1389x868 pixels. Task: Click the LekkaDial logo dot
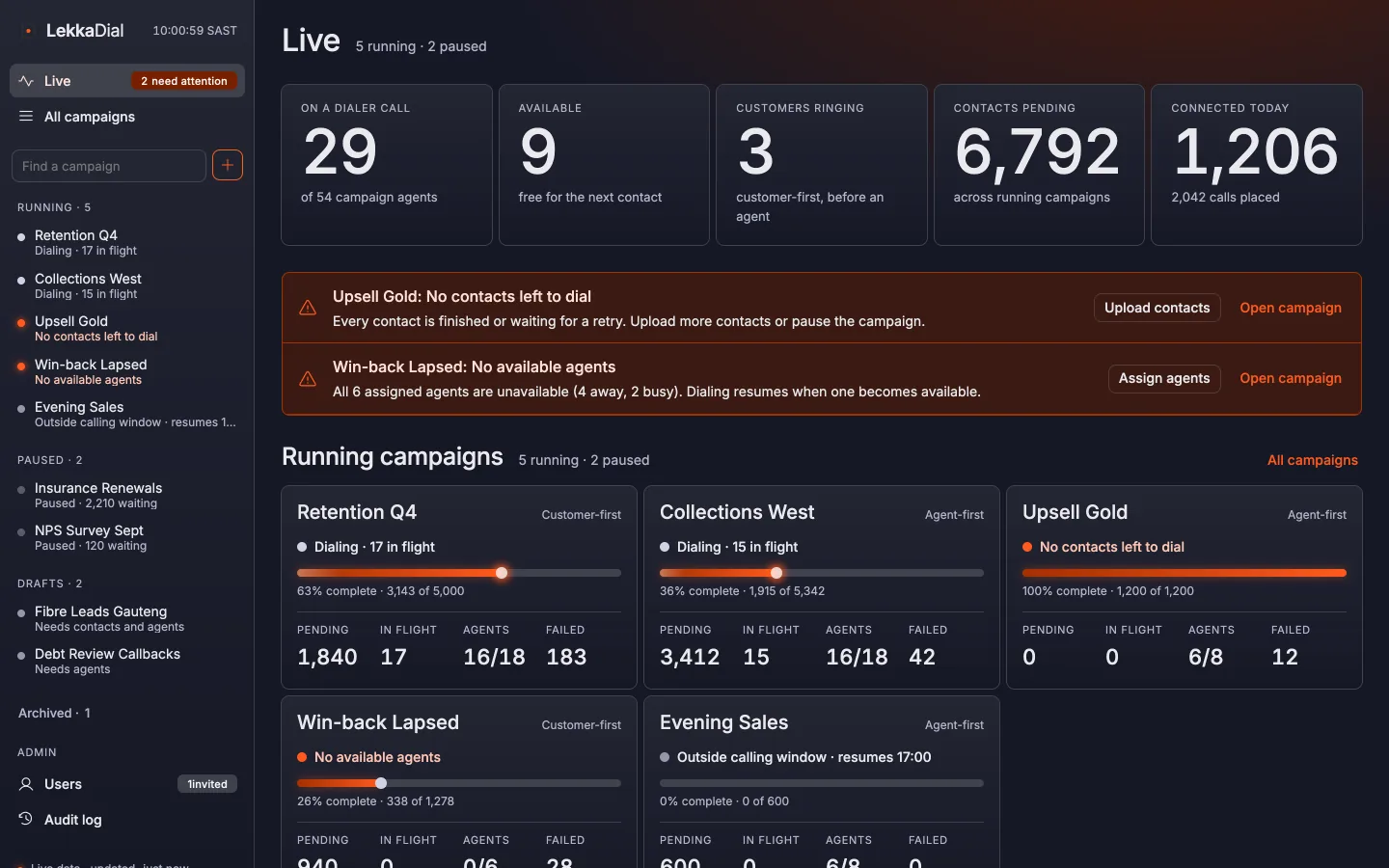click(28, 31)
